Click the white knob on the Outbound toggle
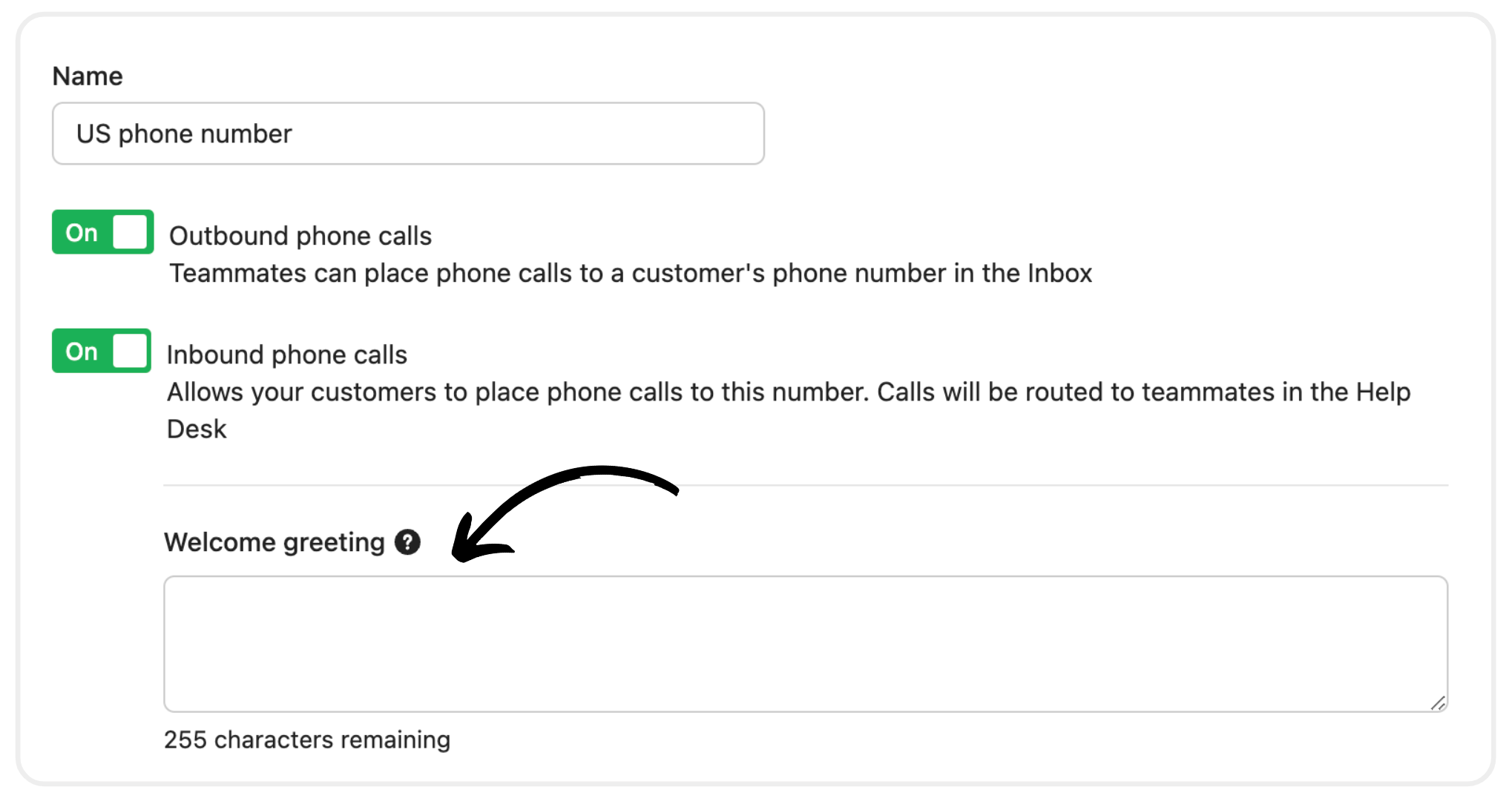The width and height of the screenshot is (1512, 810). coord(131,232)
